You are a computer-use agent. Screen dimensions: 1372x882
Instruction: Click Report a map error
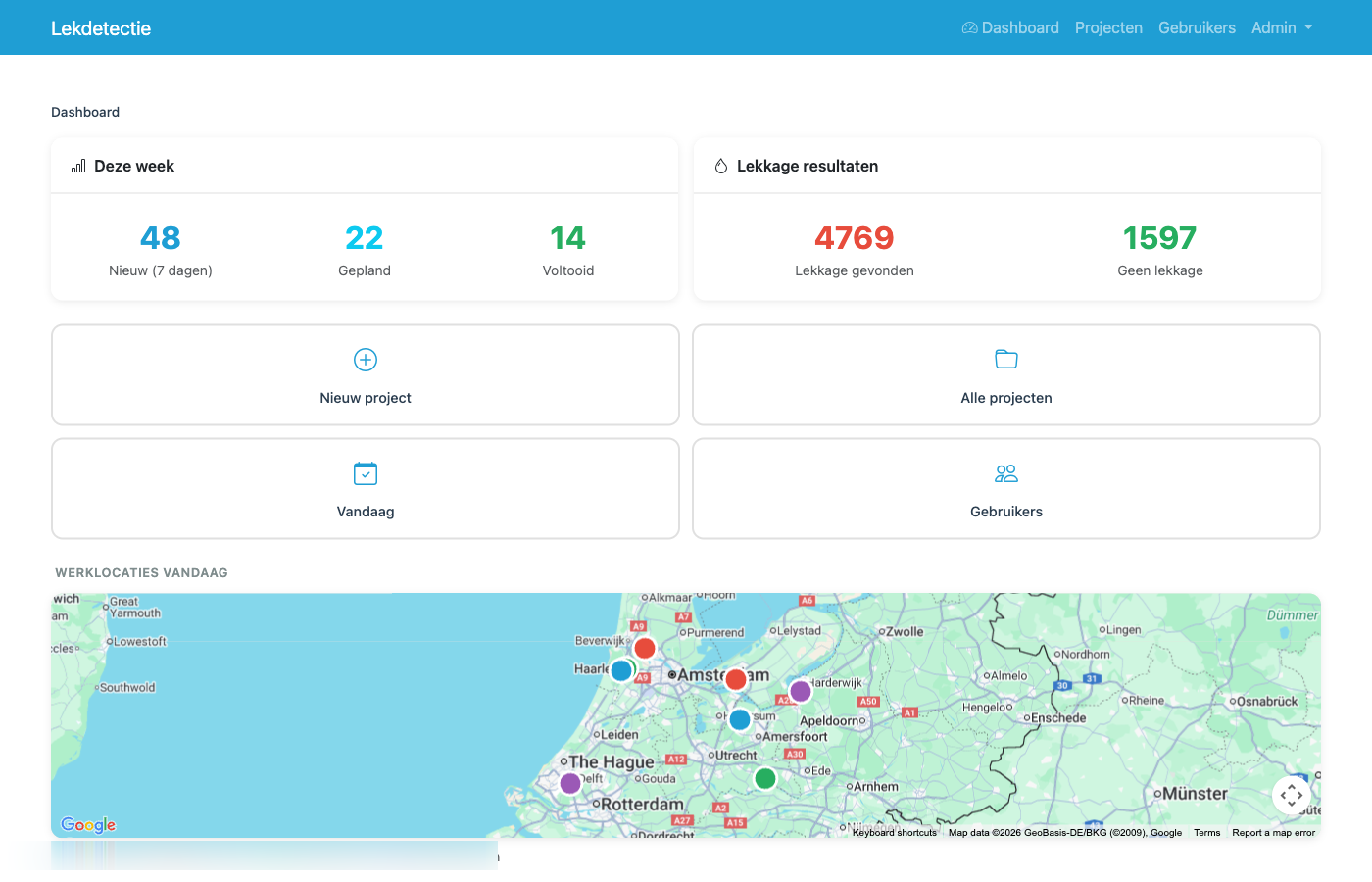pos(1273,832)
